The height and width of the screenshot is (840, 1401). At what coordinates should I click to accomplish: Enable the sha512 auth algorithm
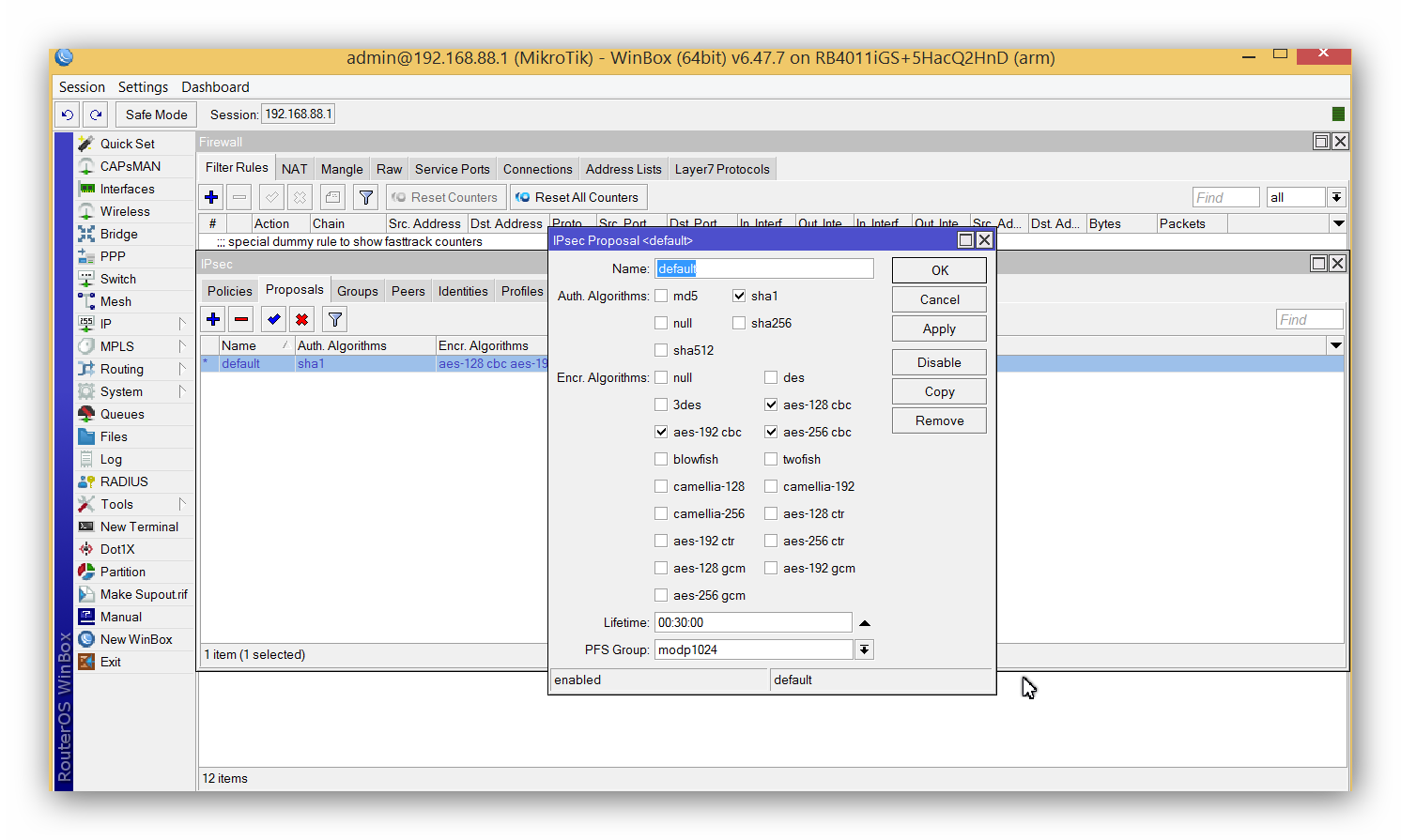(661, 350)
